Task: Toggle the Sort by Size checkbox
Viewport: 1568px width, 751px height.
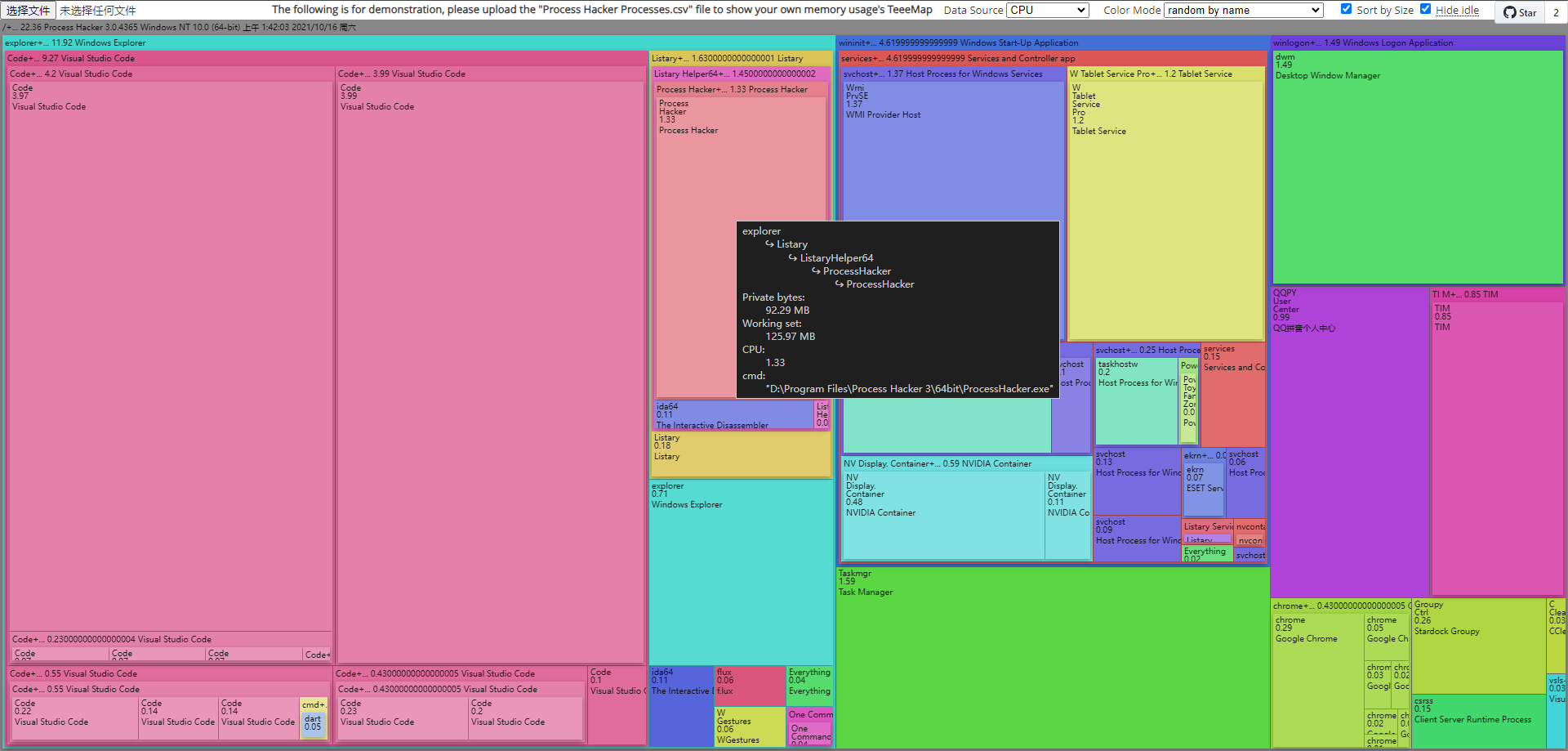Action: (x=1346, y=9)
